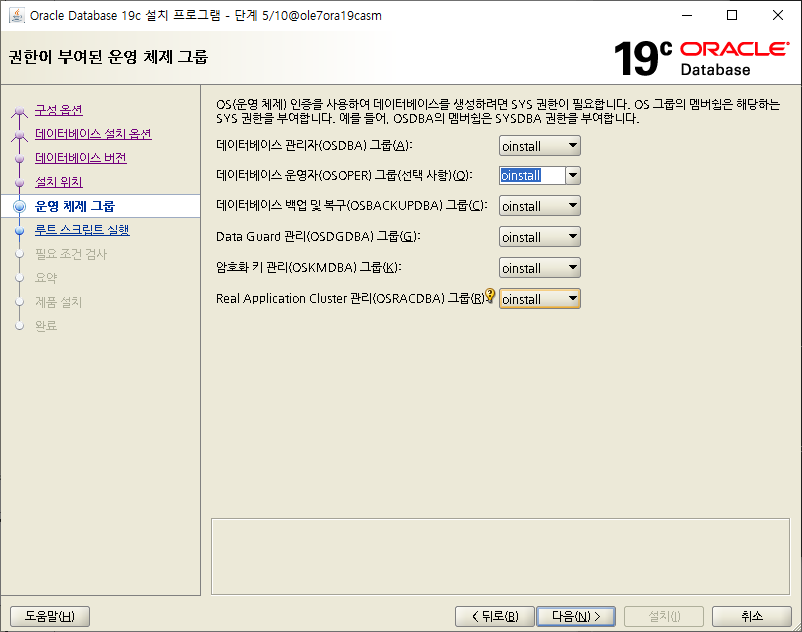Screen dimensions: 802x632
Task: Click the 필요 조건 검사 step label
Action: 71,254
